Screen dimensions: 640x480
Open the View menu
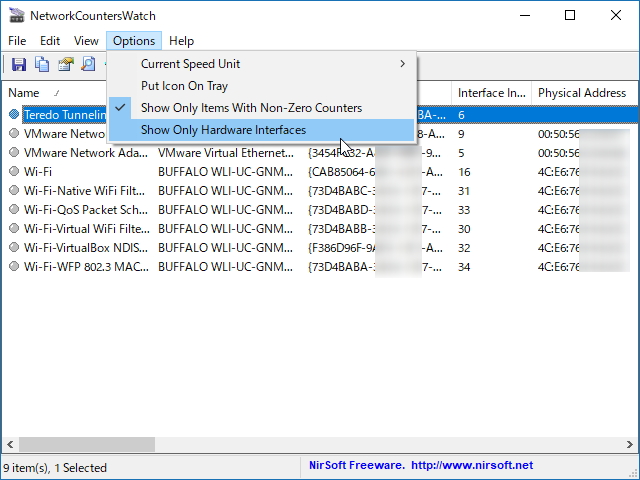pyautogui.click(x=86, y=41)
